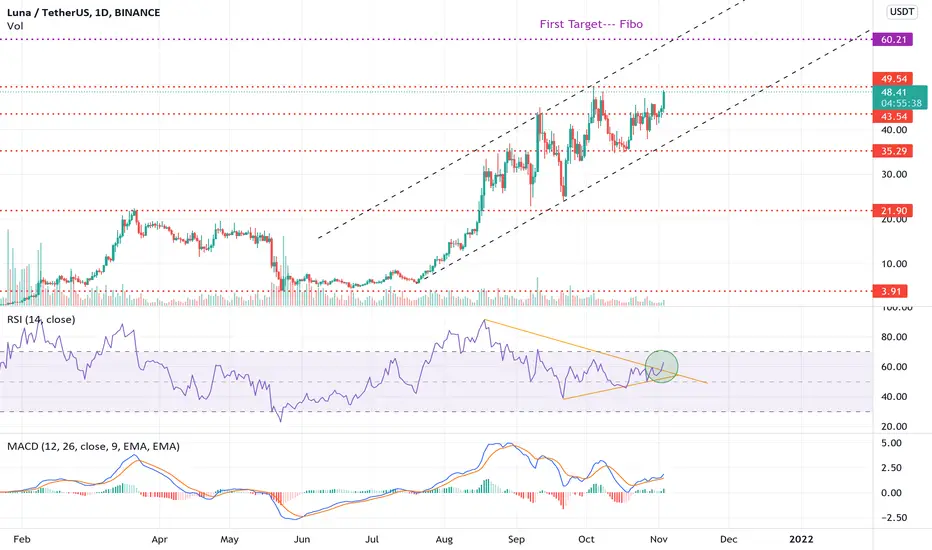Click the USDT currency button
This screenshot has height=550, width=932.
(x=902, y=12)
